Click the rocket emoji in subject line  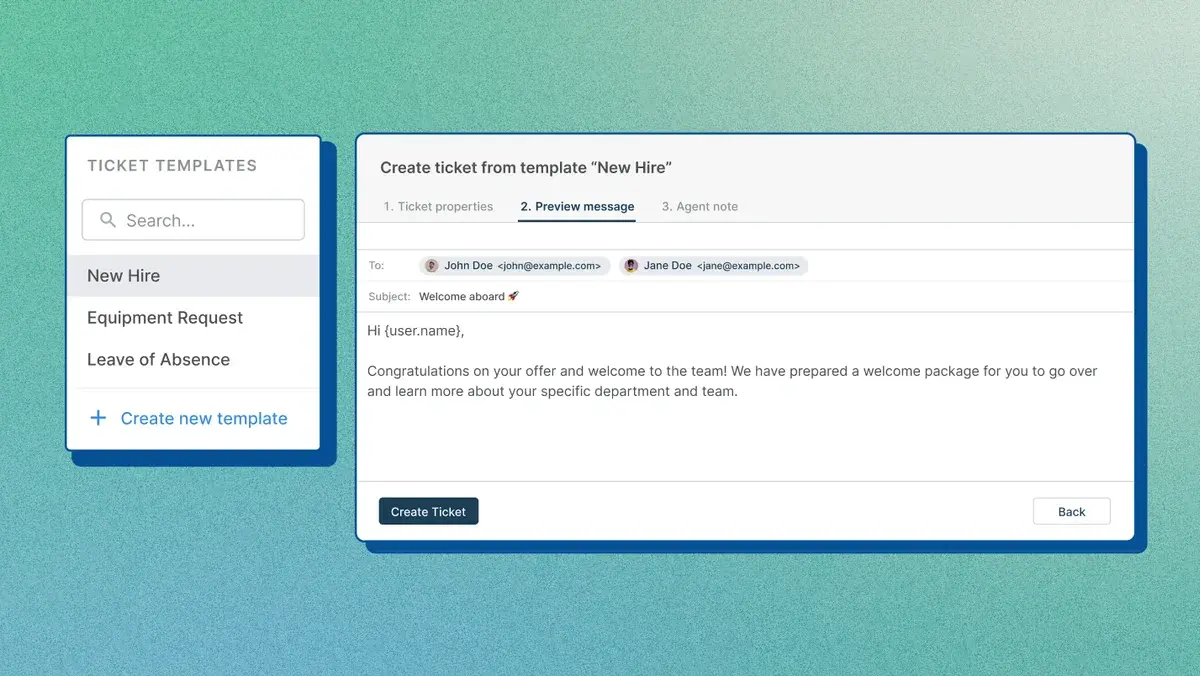(x=514, y=297)
